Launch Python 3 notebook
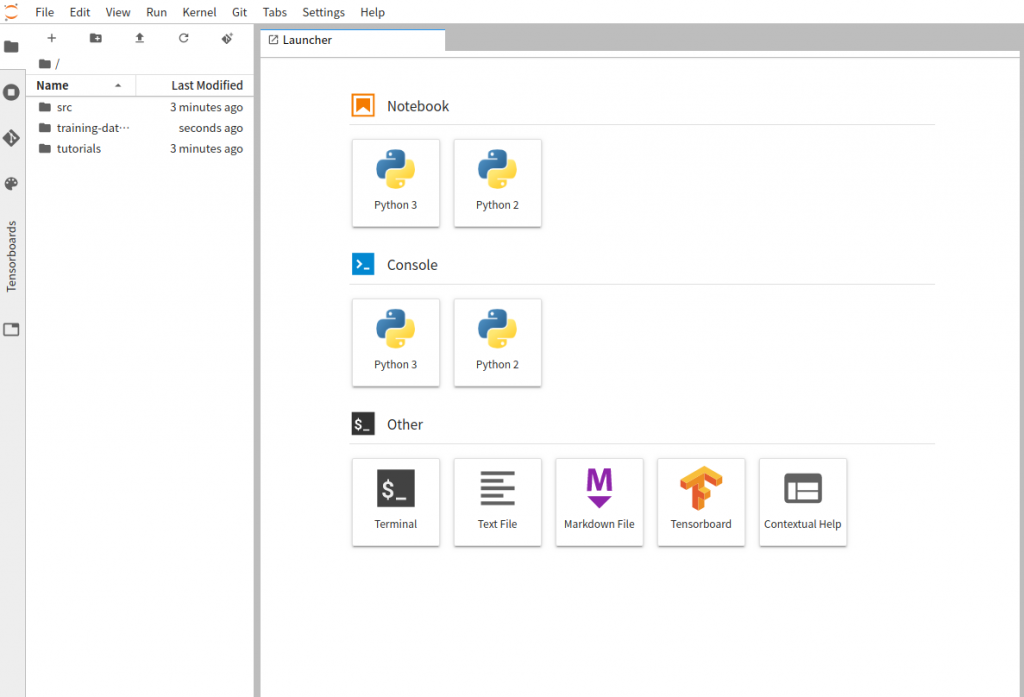The width and height of the screenshot is (1024, 697). coord(396,183)
